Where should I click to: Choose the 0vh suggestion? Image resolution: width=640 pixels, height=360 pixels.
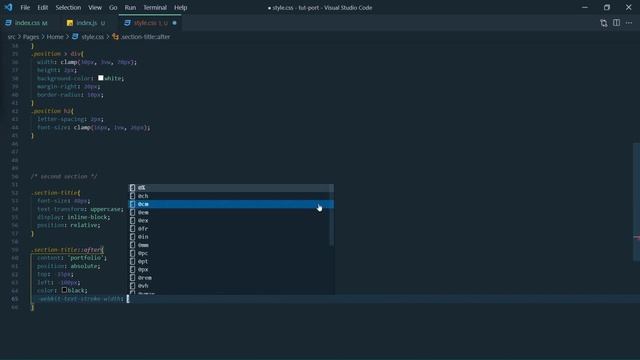click(x=231, y=286)
